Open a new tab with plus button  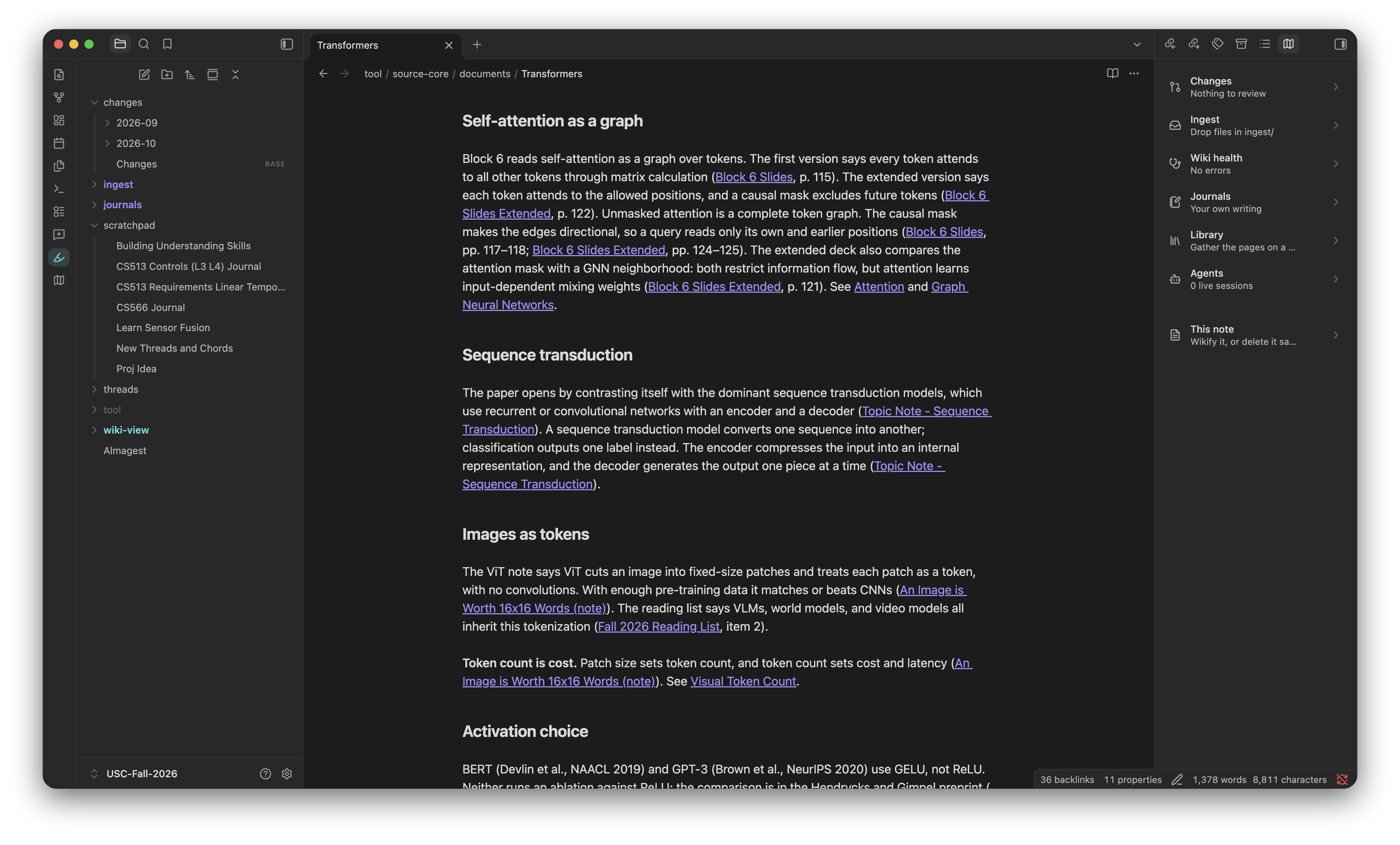point(477,45)
